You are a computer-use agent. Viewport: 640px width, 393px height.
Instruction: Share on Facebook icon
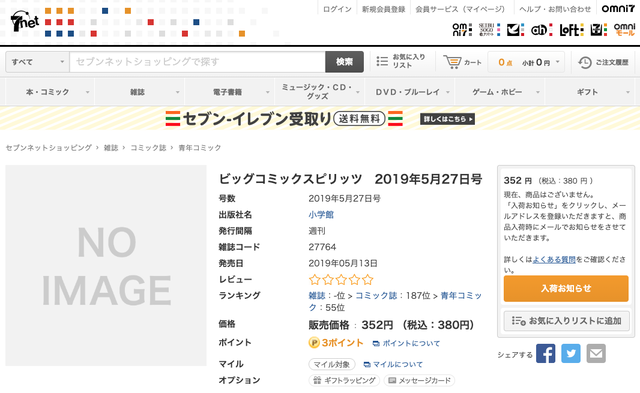pos(545,353)
